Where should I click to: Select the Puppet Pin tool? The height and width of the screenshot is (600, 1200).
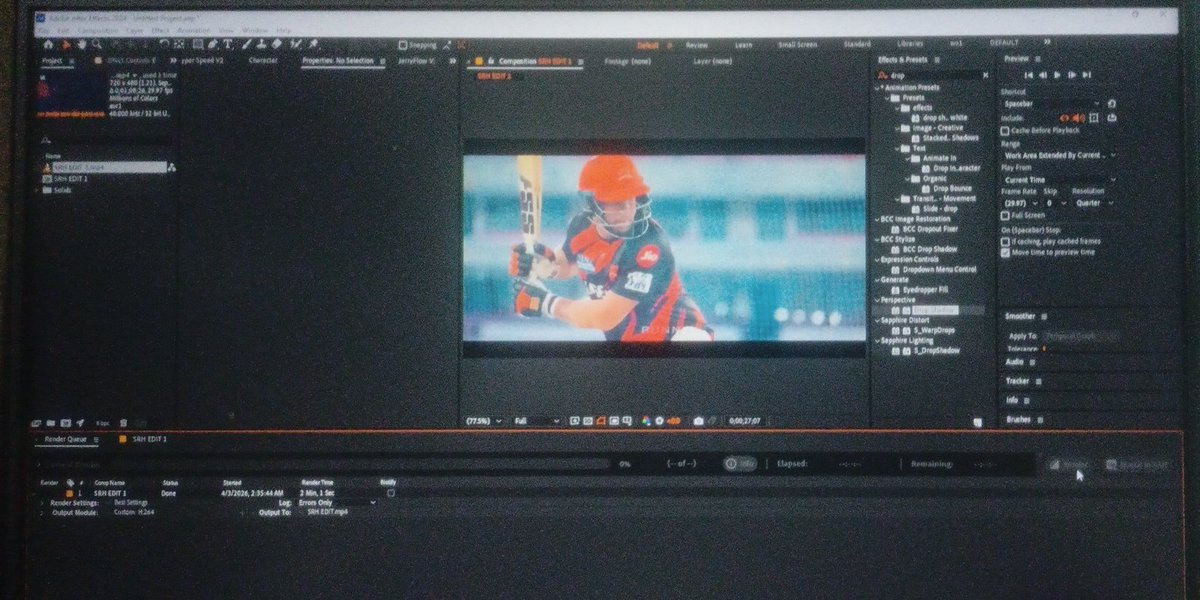[x=314, y=44]
